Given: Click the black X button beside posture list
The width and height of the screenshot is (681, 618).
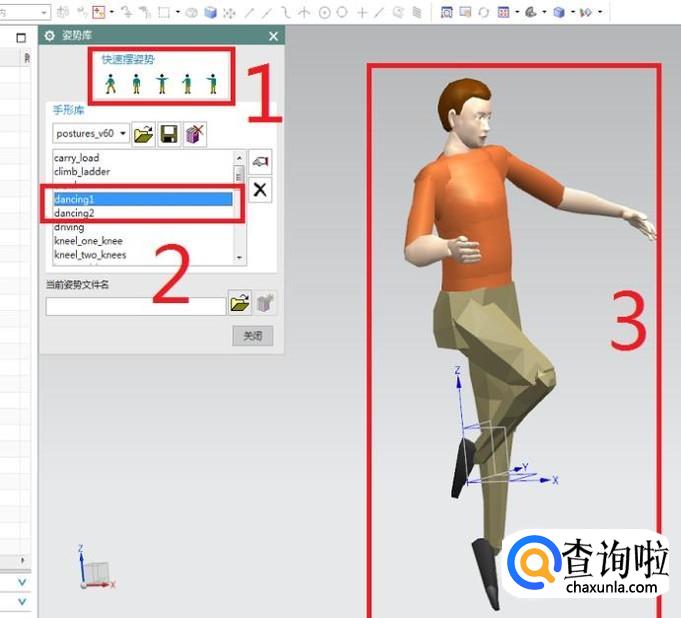Looking at the screenshot, I should (260, 190).
